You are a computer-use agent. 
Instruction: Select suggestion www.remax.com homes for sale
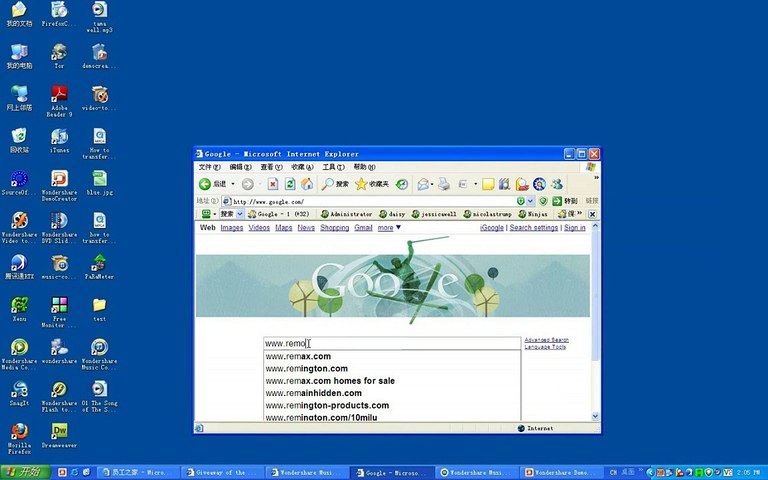tap(392, 381)
